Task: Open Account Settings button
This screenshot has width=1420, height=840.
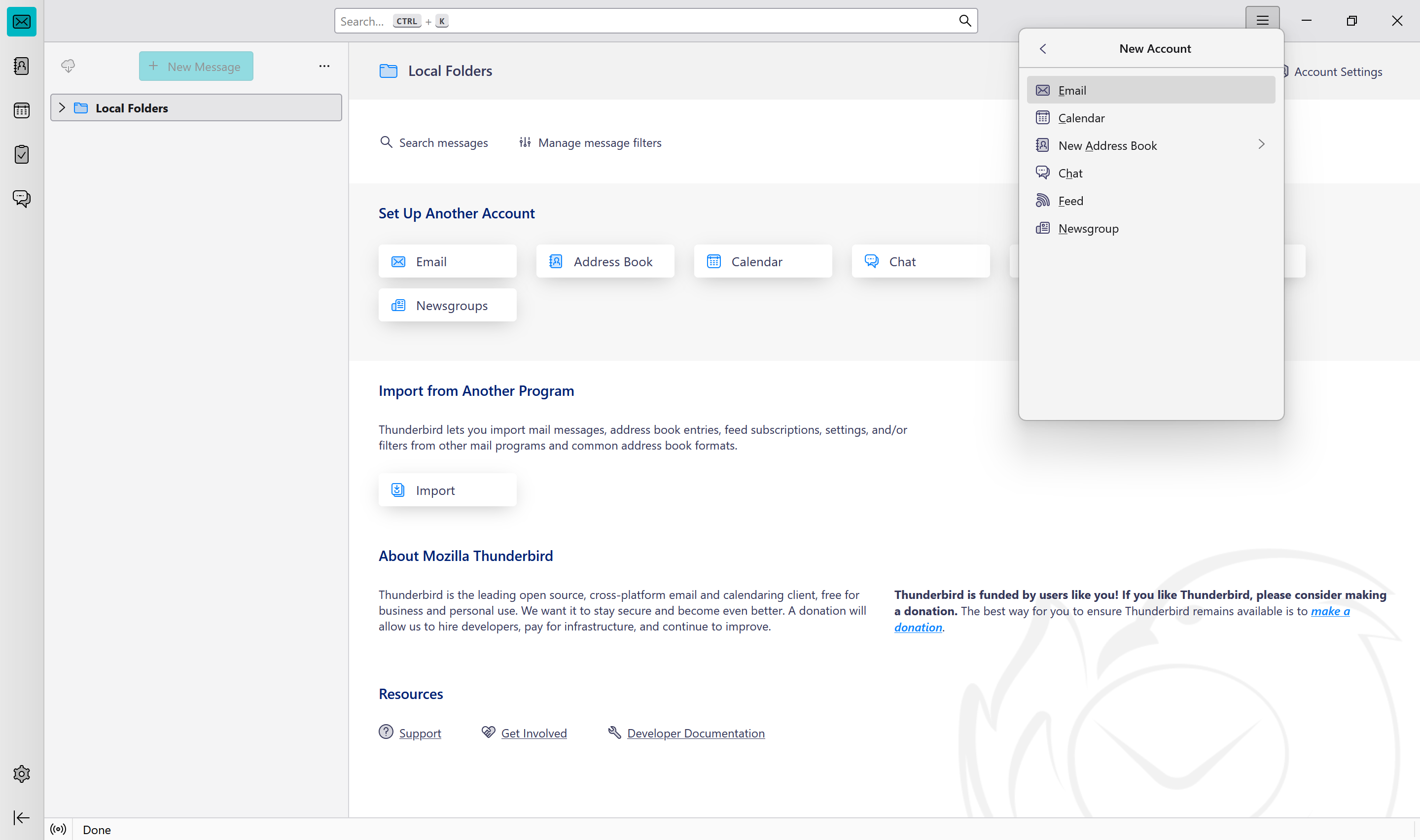Action: 1338,72
